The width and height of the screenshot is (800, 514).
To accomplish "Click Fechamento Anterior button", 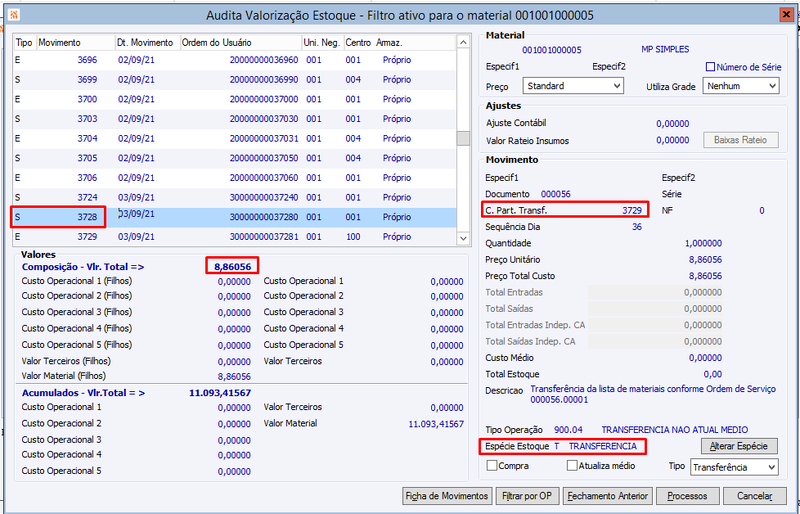I will (608, 496).
